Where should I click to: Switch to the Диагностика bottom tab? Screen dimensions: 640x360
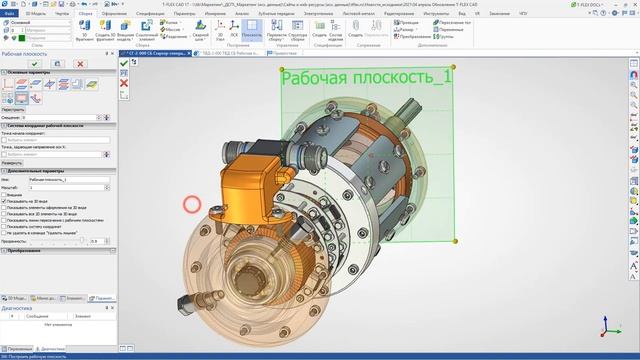click(50, 349)
